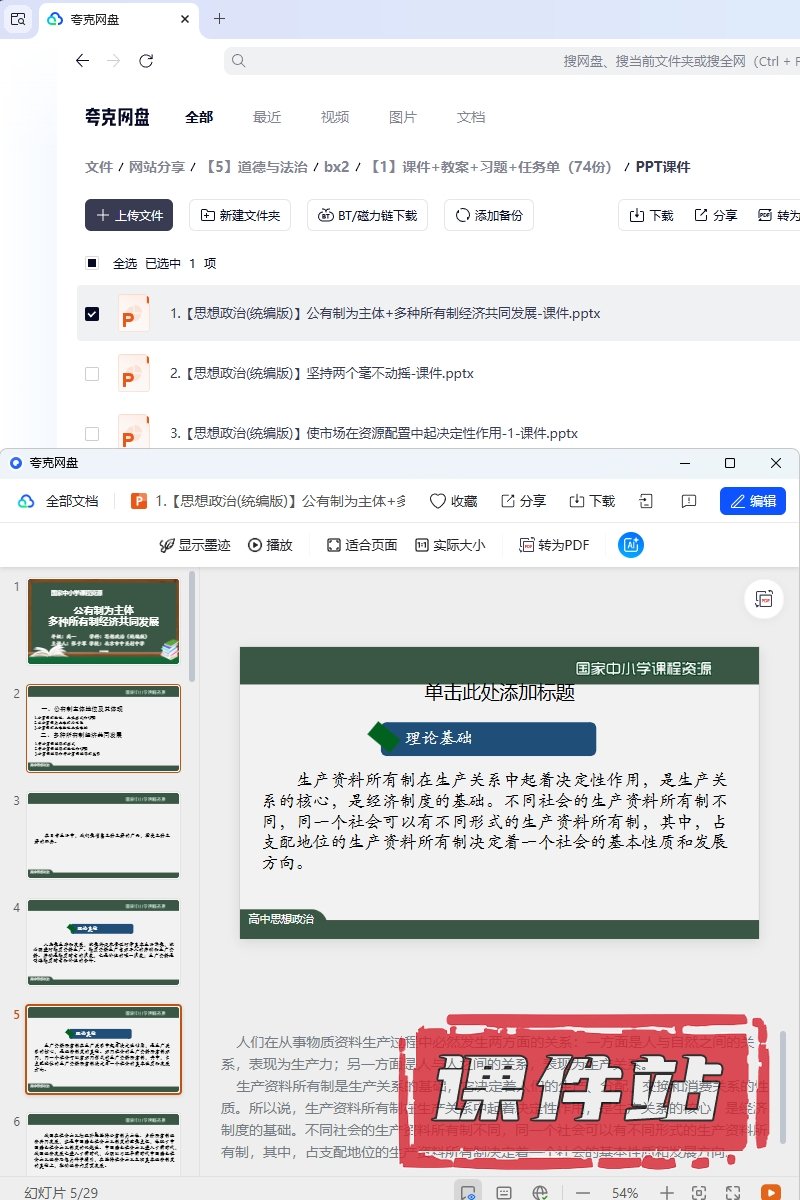Click the AI assistant icon in viewer toolbar
800x1200 pixels.
click(x=631, y=545)
